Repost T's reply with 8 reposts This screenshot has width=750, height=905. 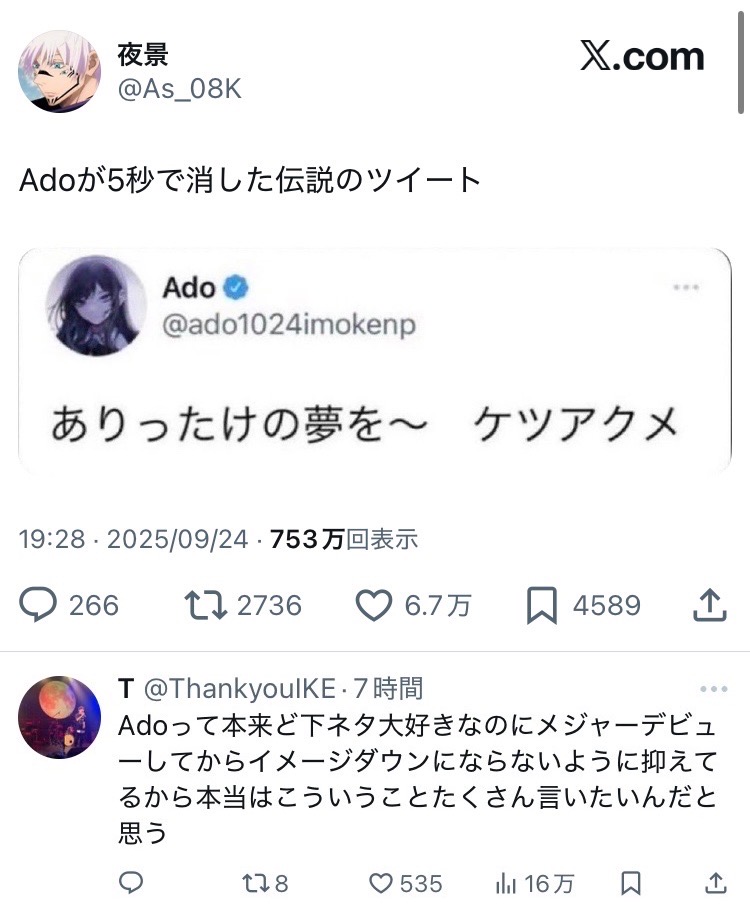[254, 883]
